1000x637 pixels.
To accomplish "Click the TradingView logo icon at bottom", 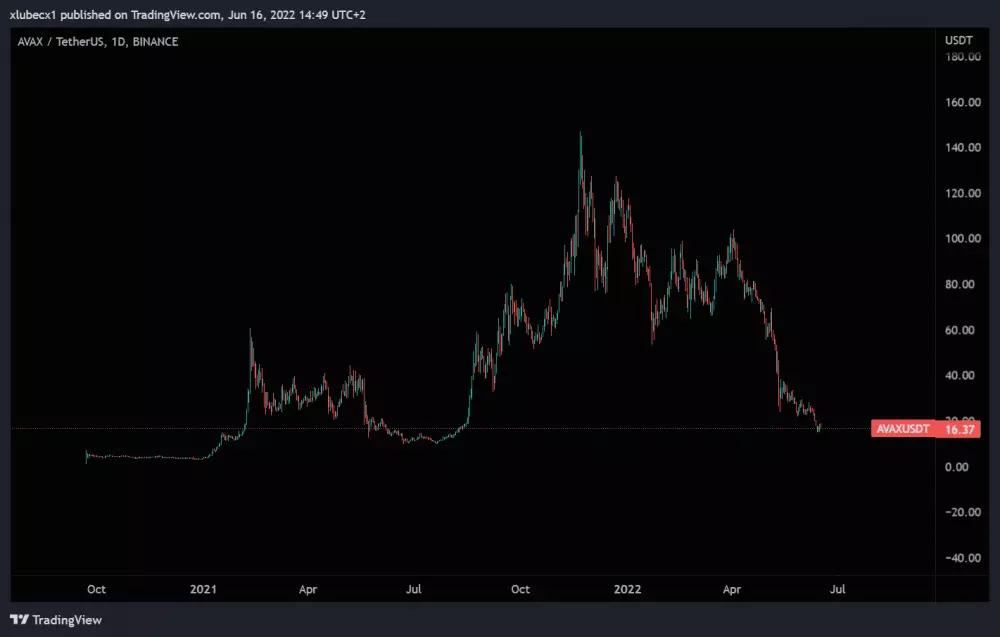I will click(19, 620).
